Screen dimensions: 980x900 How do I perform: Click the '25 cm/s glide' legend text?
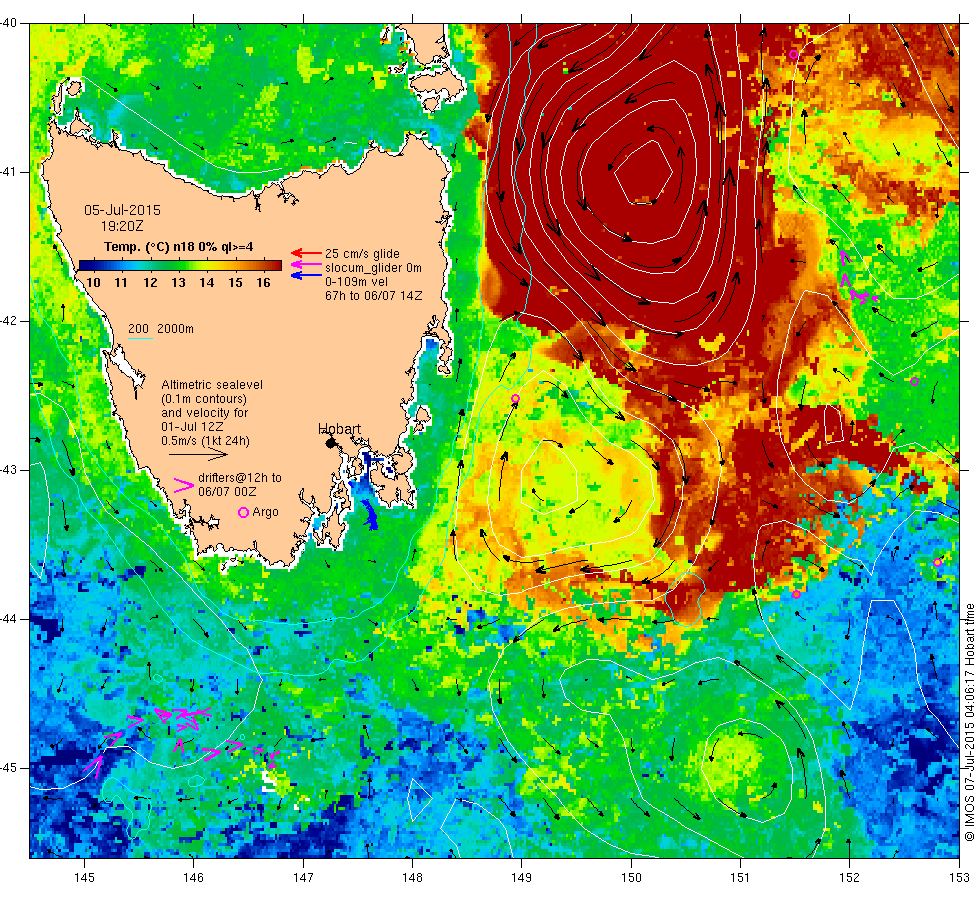[x=362, y=254]
